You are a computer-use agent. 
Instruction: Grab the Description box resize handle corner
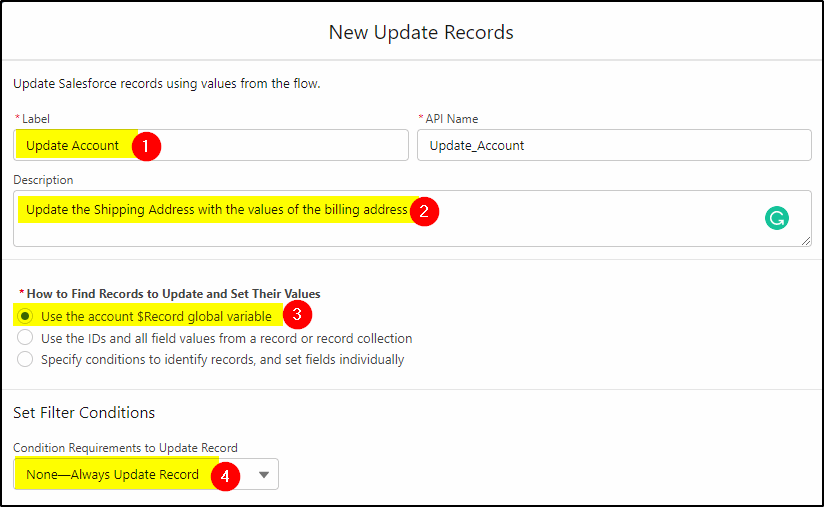coord(806,241)
